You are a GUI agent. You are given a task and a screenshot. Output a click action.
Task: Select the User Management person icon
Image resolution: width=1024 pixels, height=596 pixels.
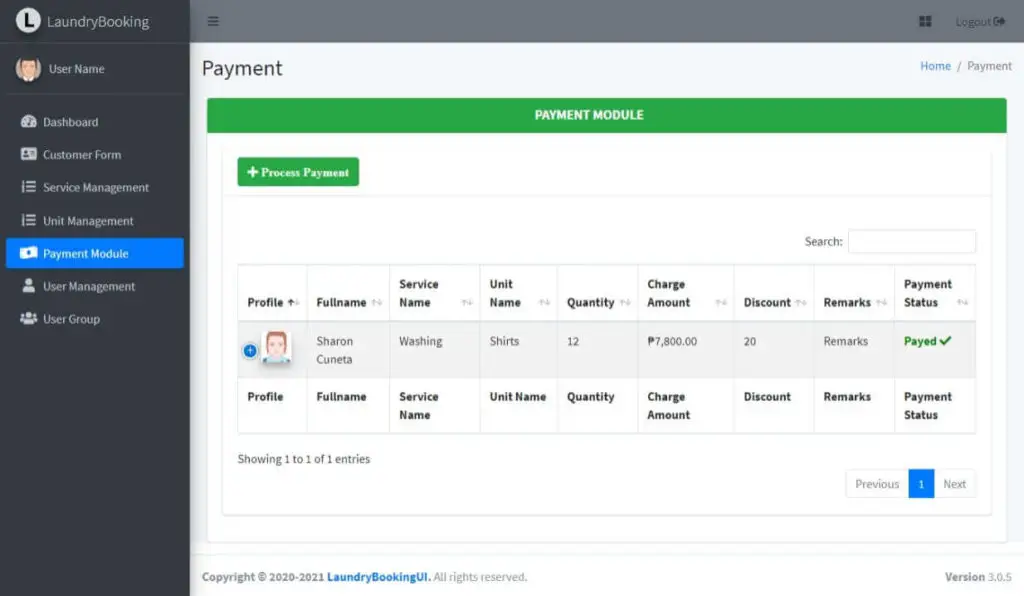click(26, 286)
